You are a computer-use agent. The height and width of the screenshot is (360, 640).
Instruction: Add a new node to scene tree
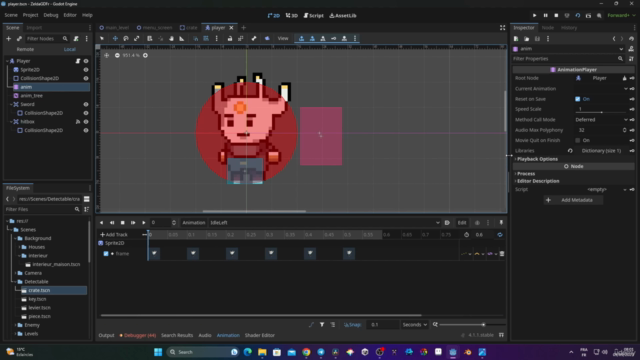click(8, 38)
